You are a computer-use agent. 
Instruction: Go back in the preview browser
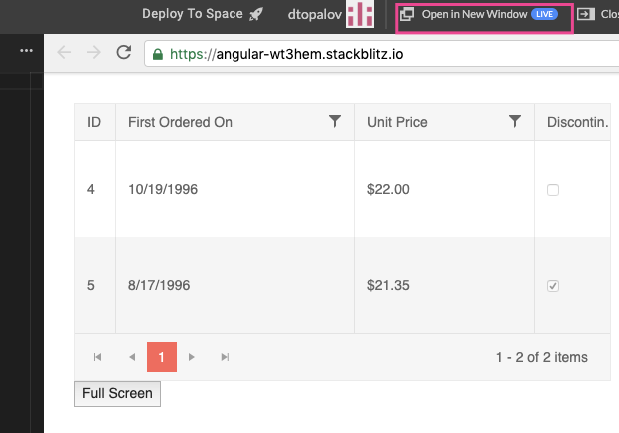[65, 53]
